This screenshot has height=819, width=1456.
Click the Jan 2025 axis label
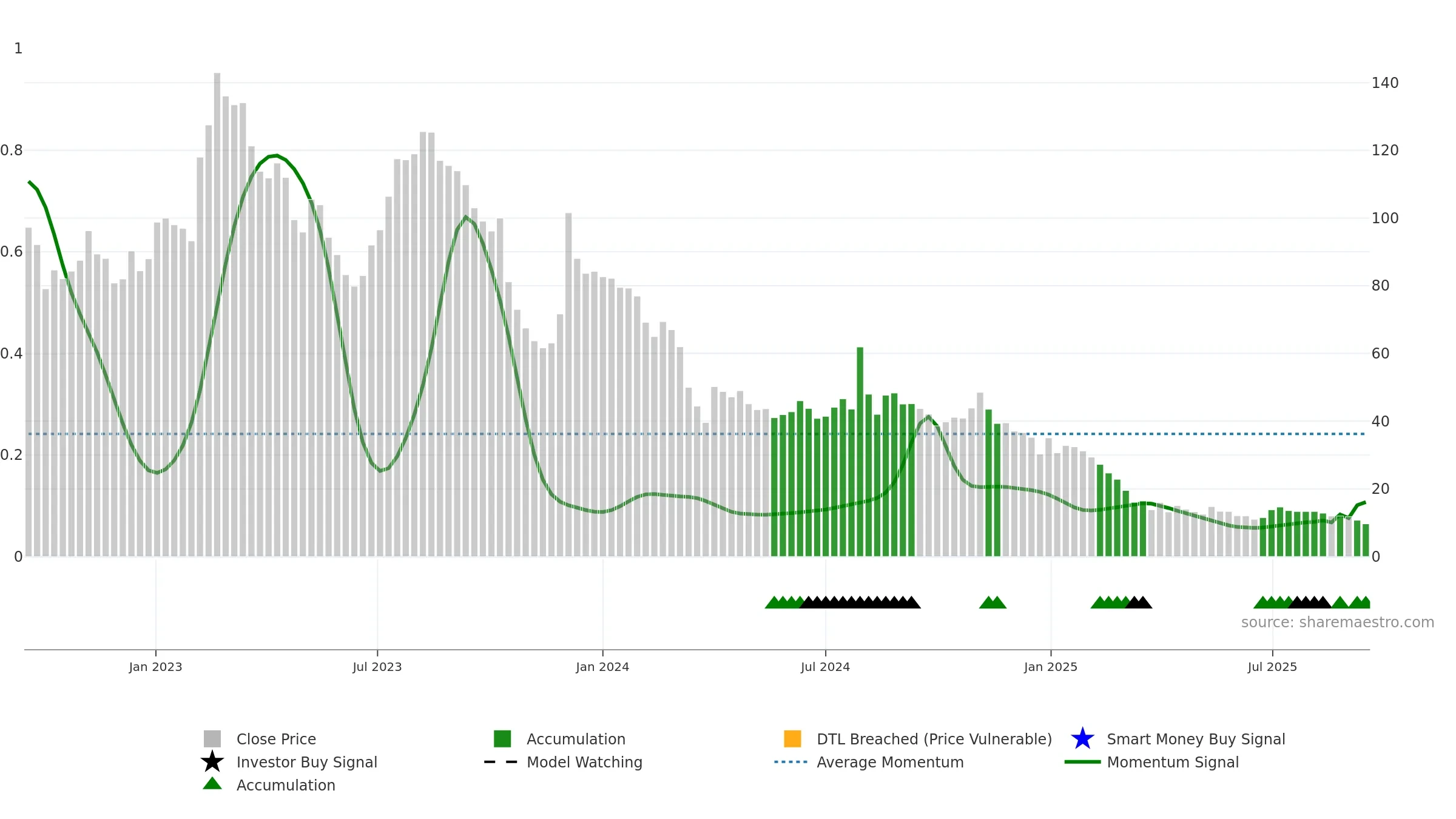[1051, 667]
